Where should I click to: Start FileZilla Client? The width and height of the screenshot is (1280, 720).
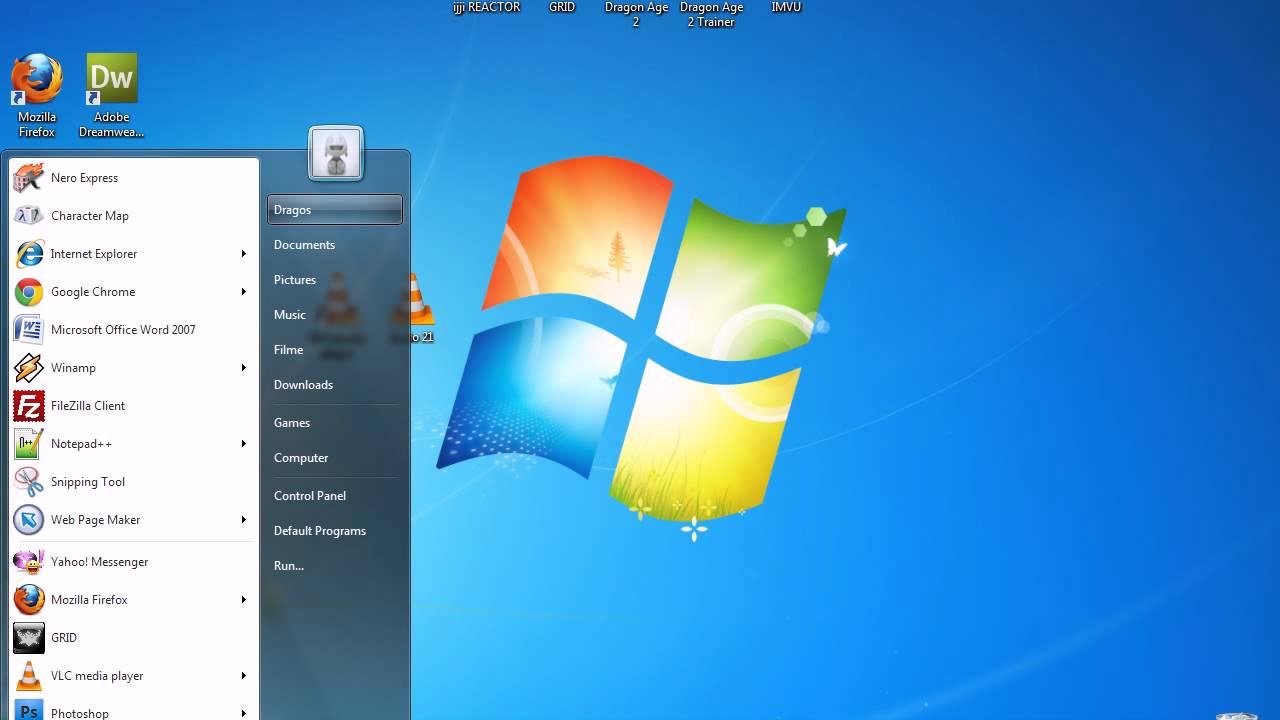tap(133, 406)
